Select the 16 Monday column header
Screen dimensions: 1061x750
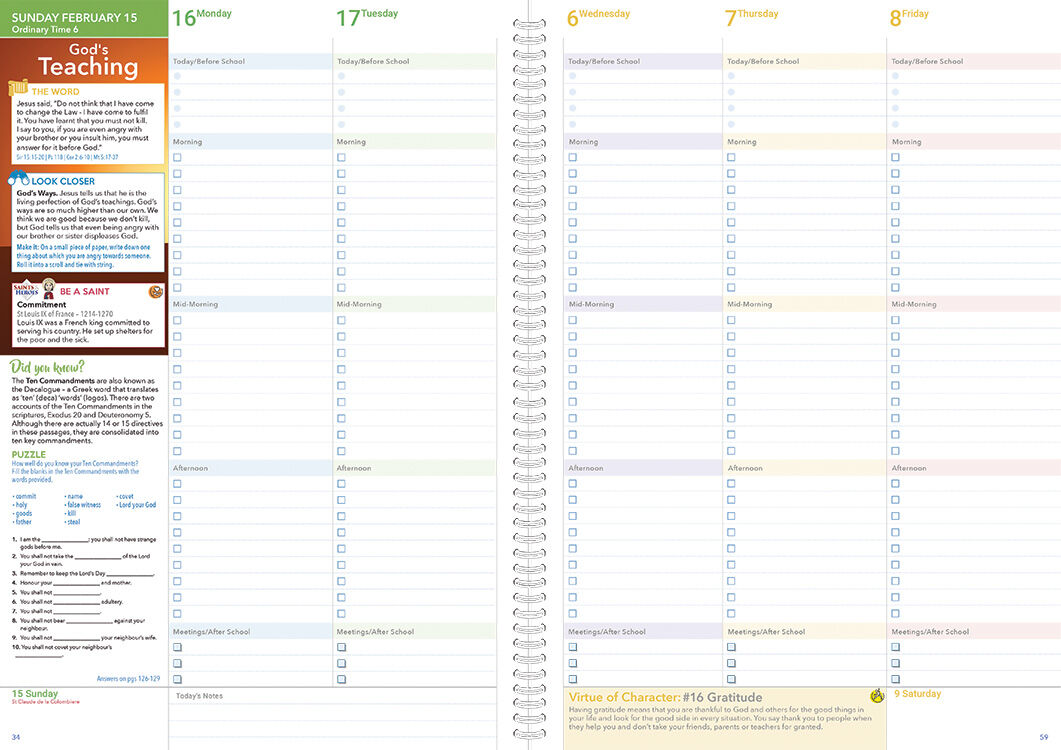[x=202, y=17]
